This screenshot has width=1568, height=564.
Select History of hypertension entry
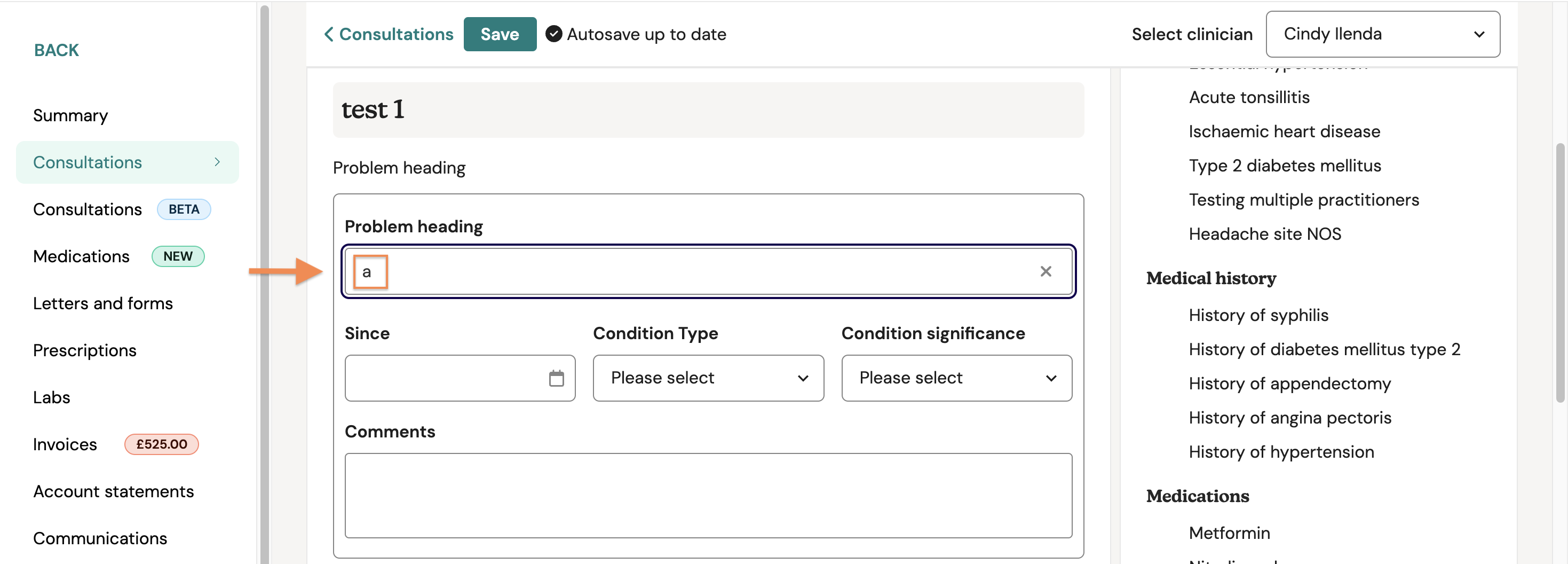pyautogui.click(x=1281, y=451)
